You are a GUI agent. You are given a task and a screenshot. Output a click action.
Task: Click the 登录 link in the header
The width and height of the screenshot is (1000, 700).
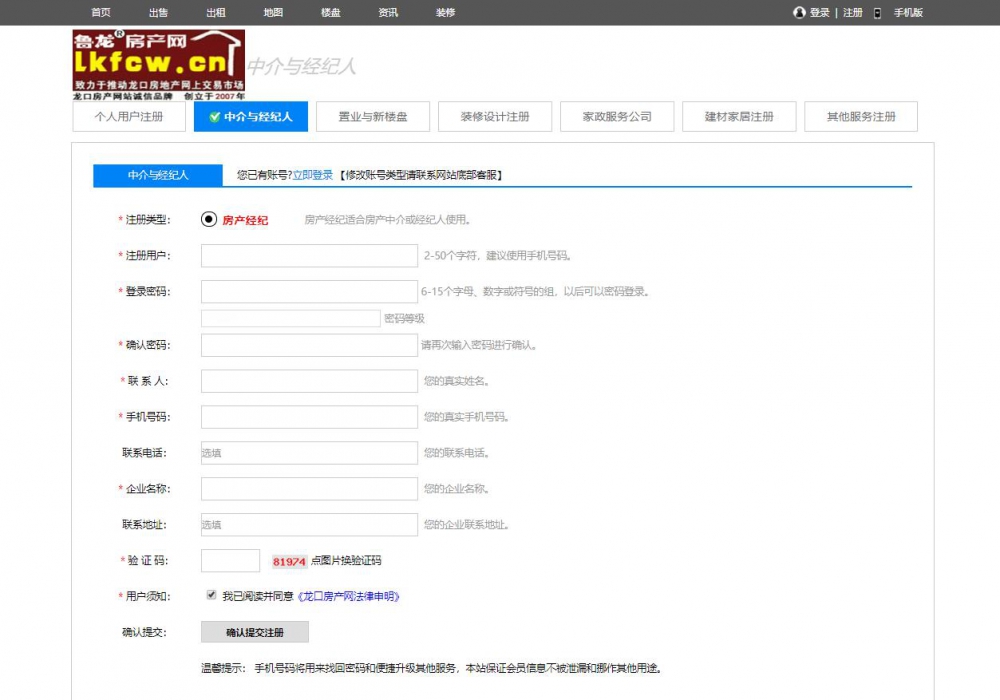pyautogui.click(x=820, y=13)
